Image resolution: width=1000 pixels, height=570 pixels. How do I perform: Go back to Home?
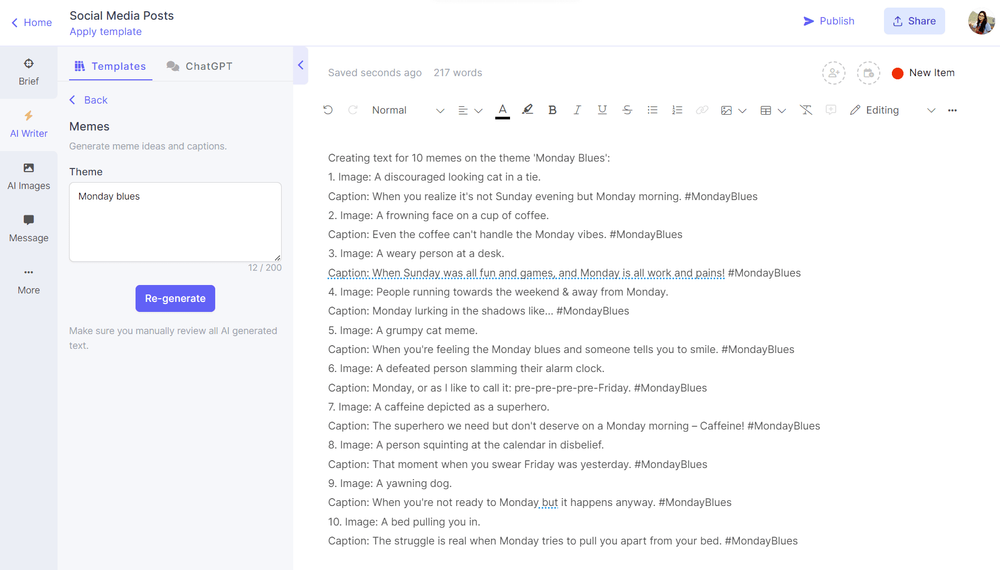(31, 22)
